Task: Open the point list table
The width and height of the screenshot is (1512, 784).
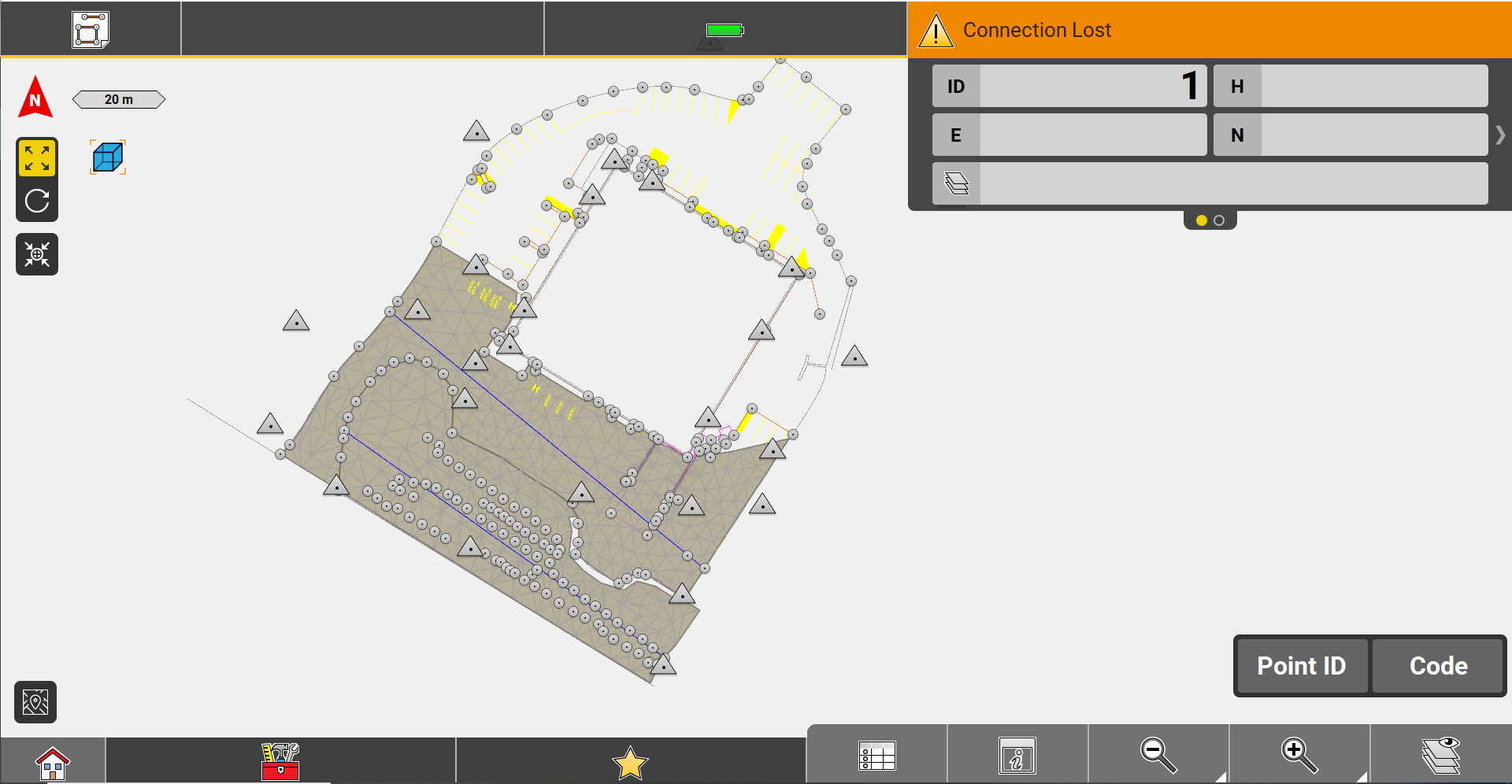Action: (x=876, y=756)
